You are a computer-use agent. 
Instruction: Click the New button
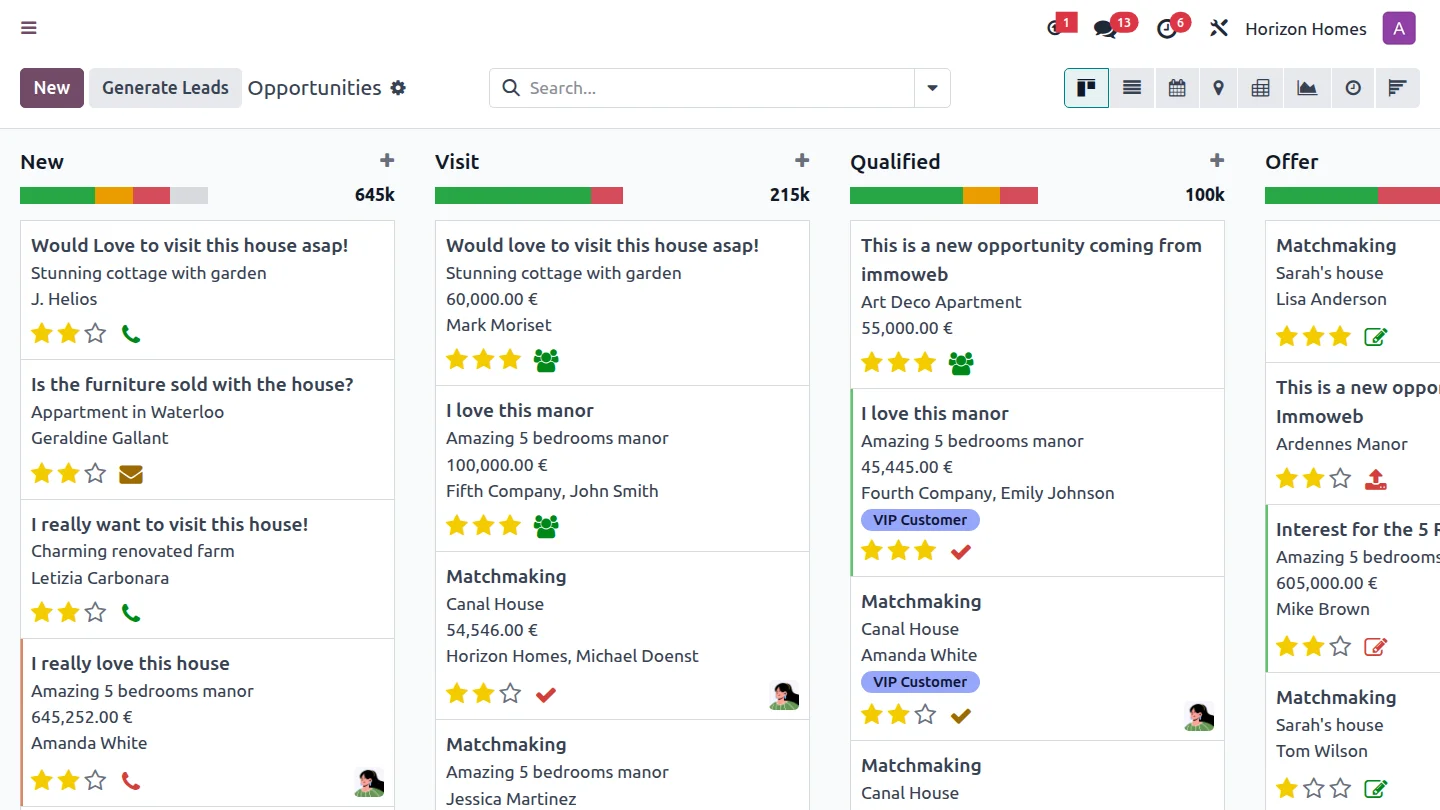(x=52, y=88)
